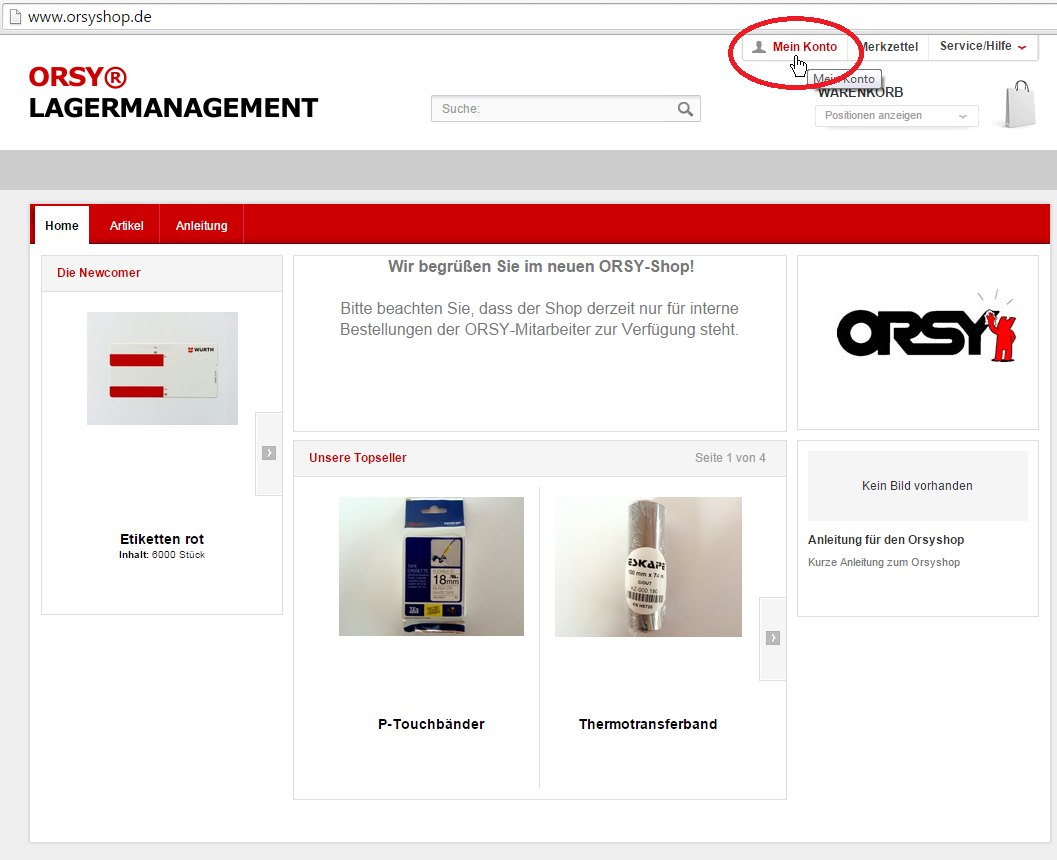Open the Mein Konto account link

(x=804, y=47)
